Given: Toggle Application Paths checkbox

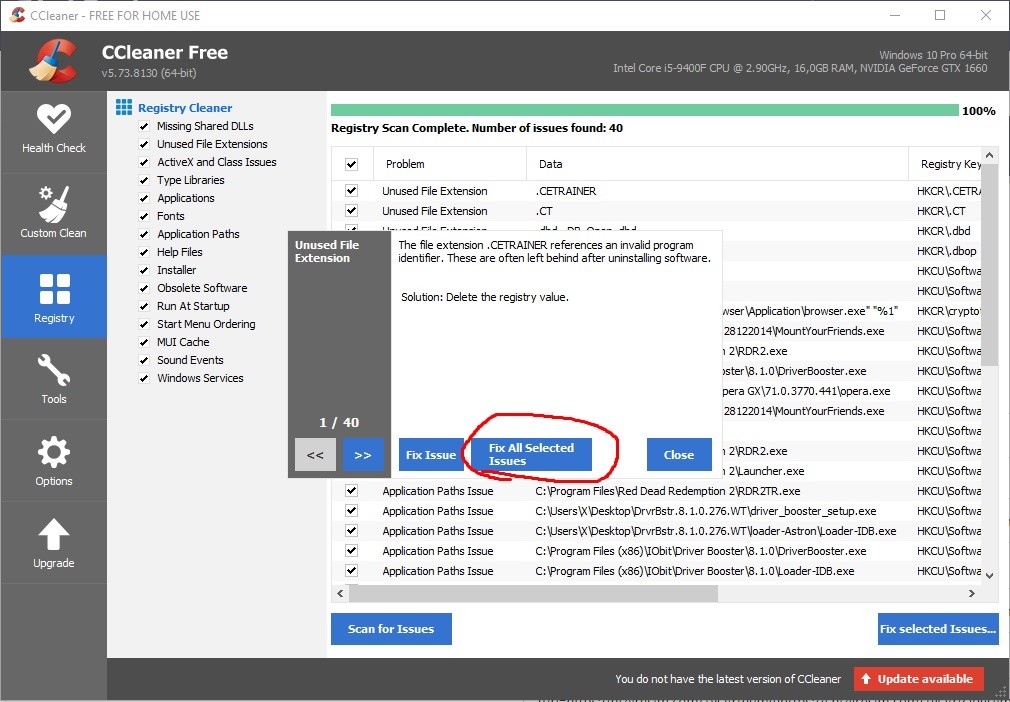Looking at the screenshot, I should click(144, 234).
